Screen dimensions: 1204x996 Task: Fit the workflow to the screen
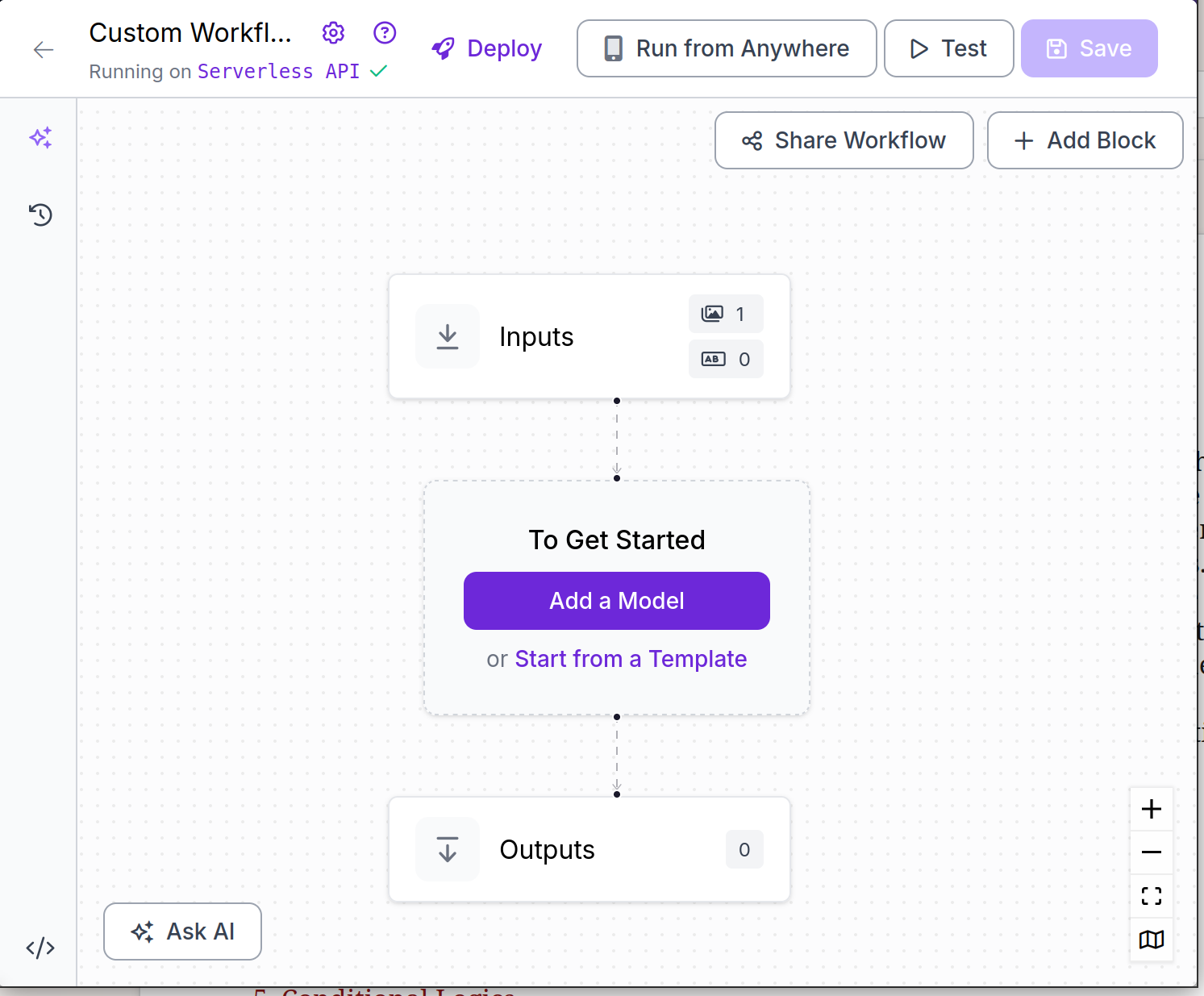pos(1151,896)
